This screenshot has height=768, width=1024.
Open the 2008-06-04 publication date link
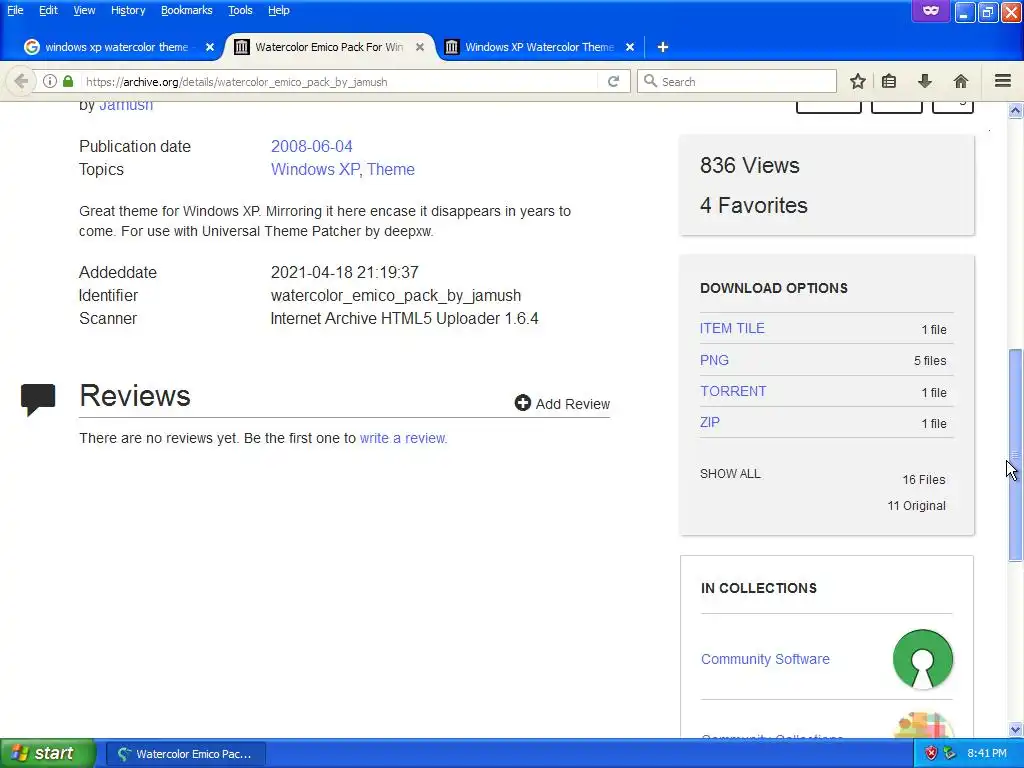[x=312, y=146]
